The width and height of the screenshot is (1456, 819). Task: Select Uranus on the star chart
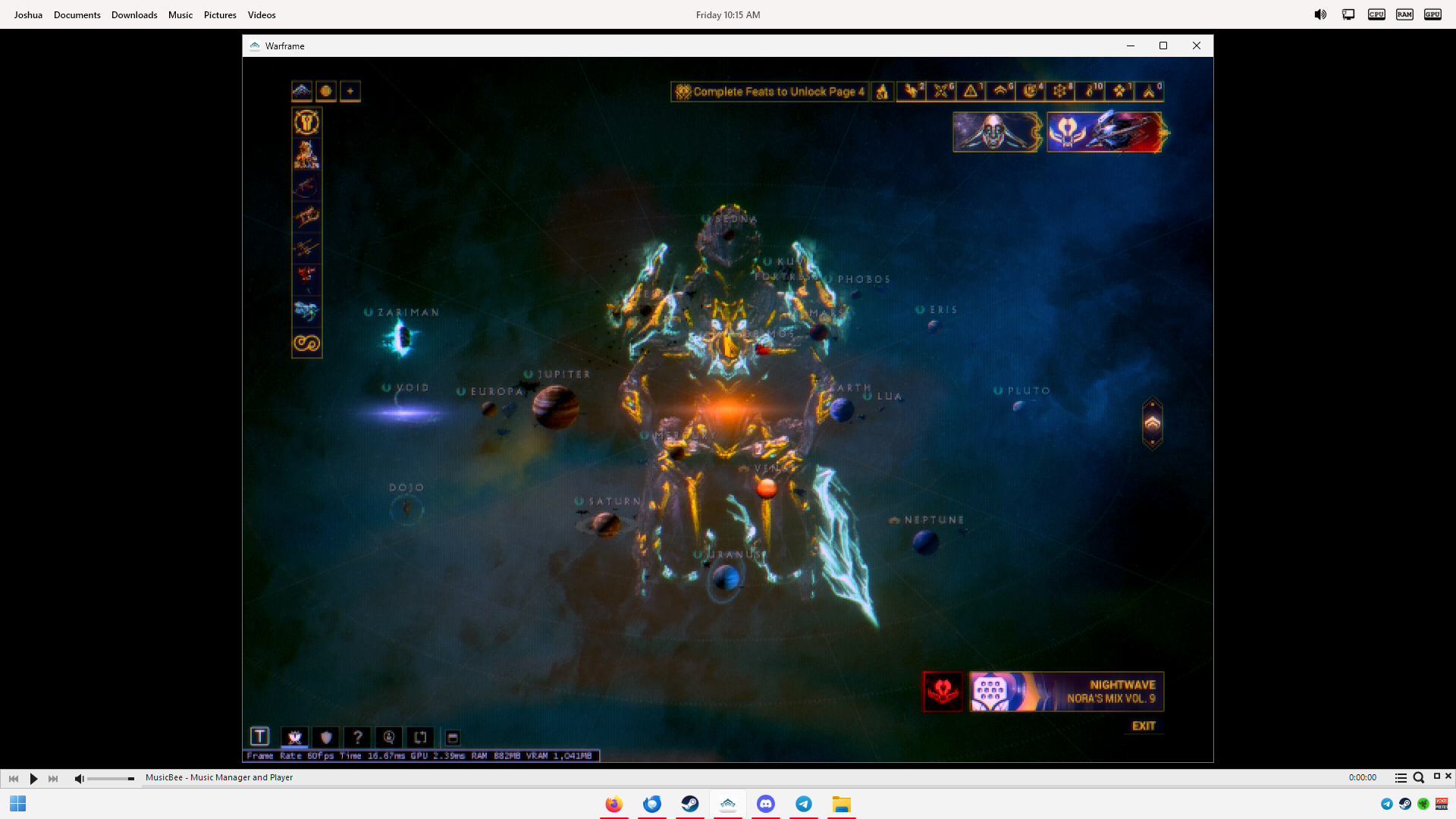coord(726,579)
